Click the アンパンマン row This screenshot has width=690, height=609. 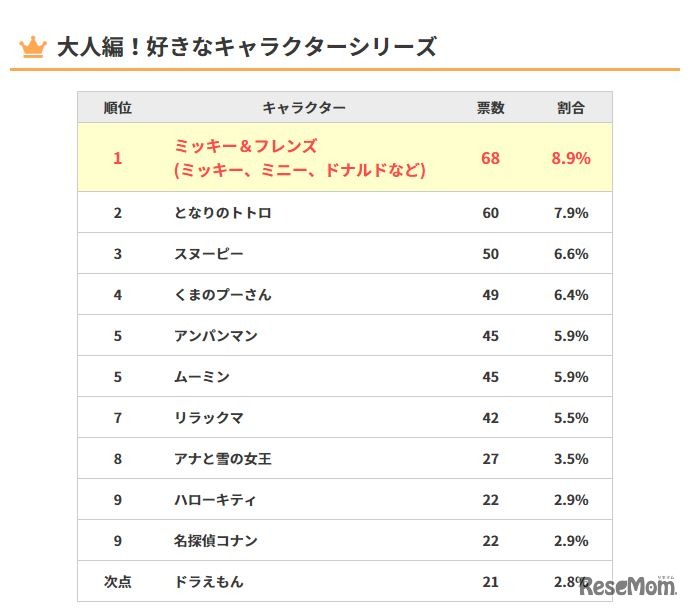(215, 336)
